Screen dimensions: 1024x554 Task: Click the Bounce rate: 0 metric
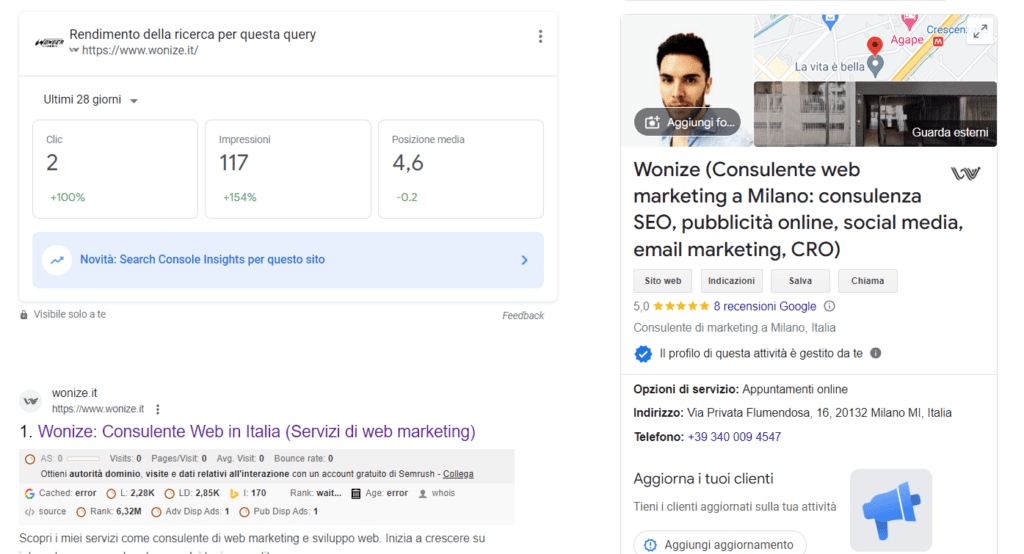(304, 459)
